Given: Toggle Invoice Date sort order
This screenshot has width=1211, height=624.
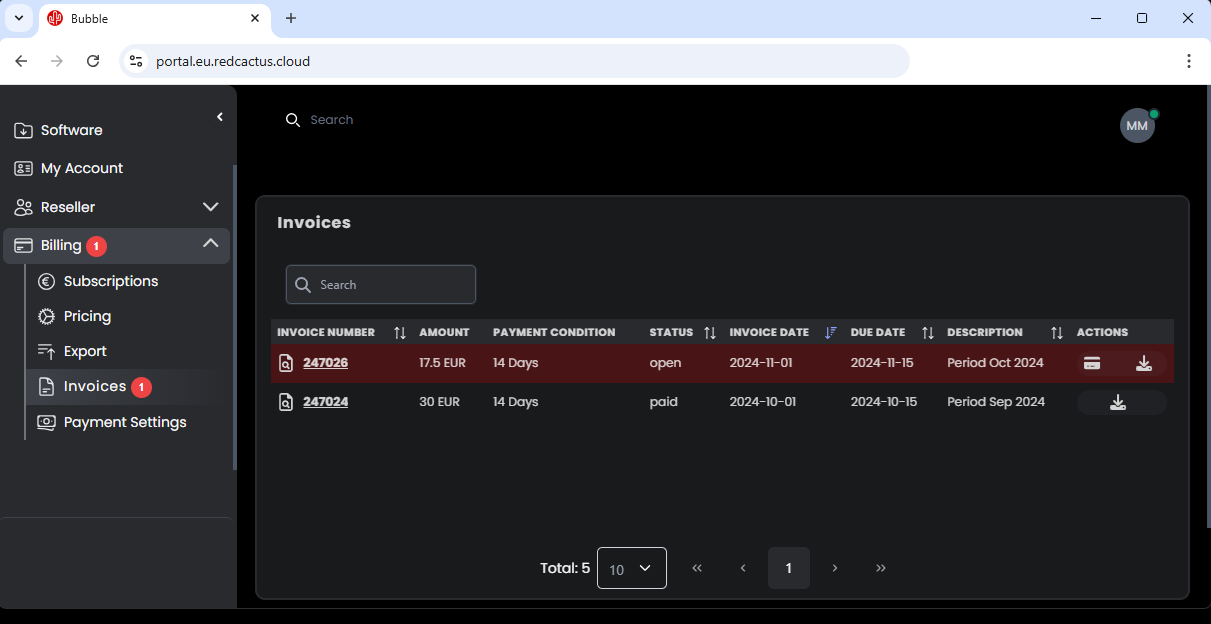Looking at the screenshot, I should (830, 333).
